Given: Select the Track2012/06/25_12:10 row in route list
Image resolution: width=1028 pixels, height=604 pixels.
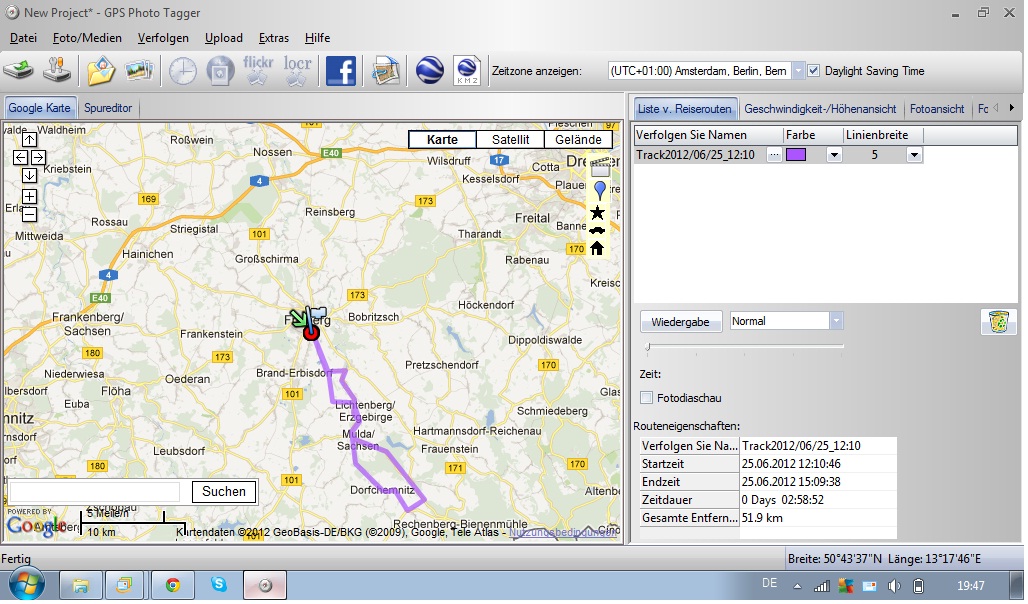Looking at the screenshot, I should point(779,155).
